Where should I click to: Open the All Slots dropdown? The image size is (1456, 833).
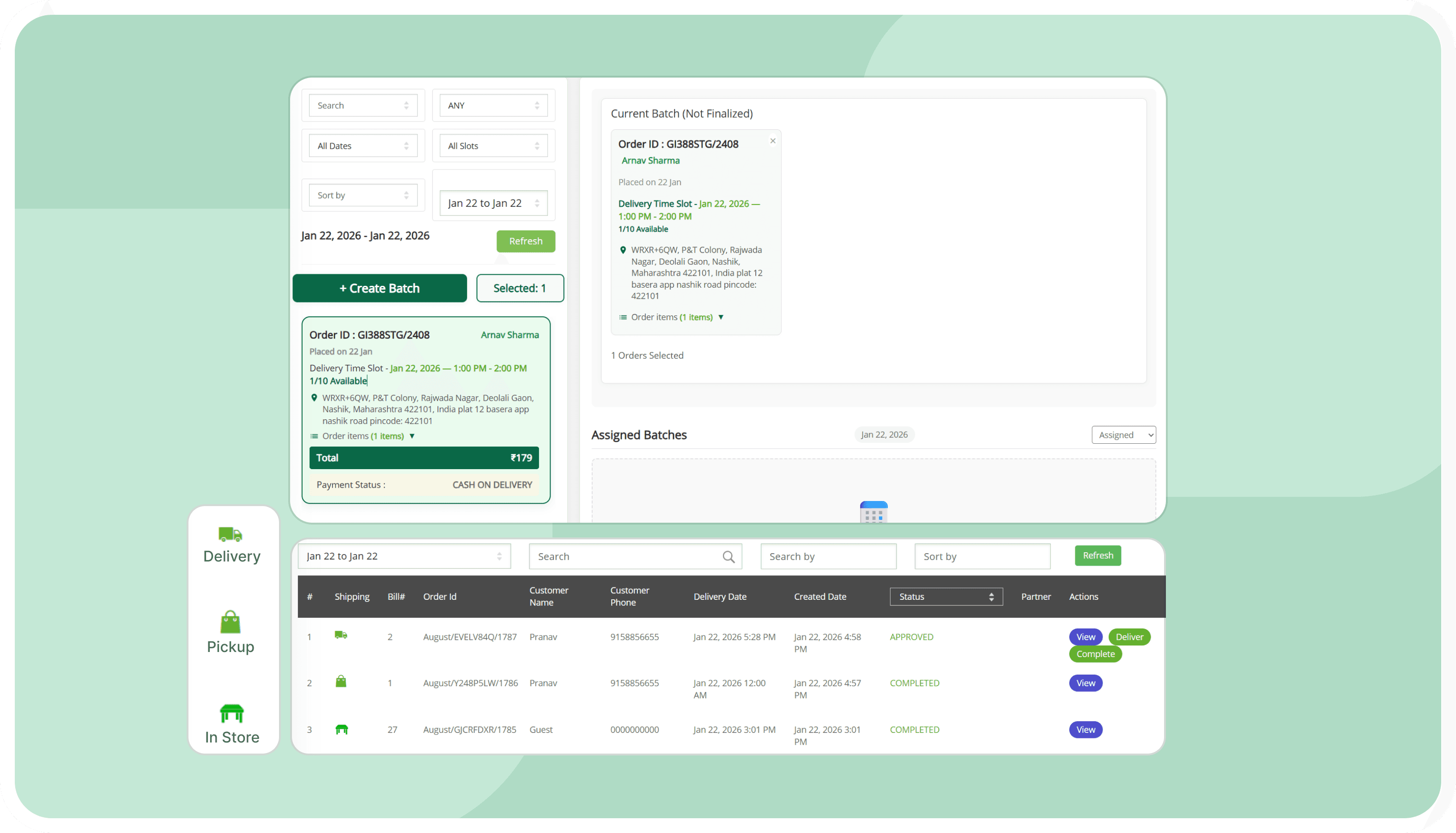pos(493,145)
